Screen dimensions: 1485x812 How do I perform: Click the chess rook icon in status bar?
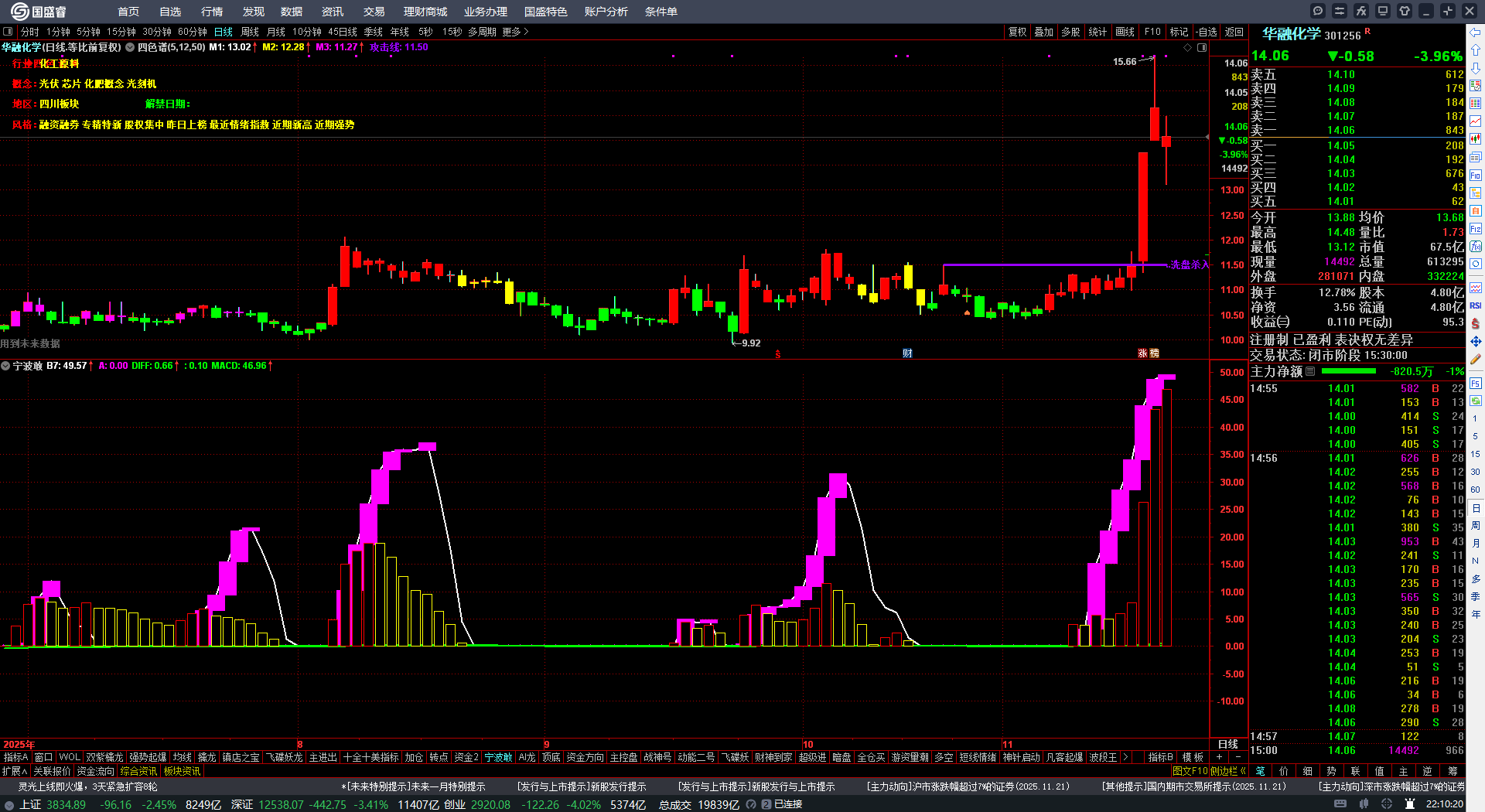point(1410,804)
